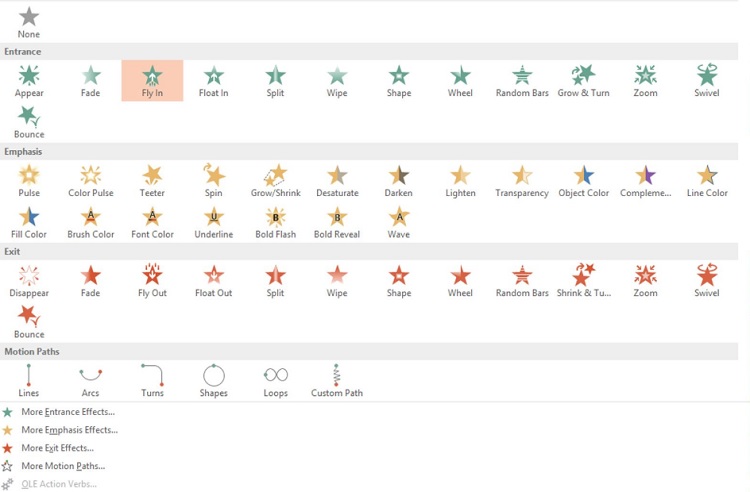Screen dimensions: 750x492
Task: Choose the Custom Path motion path
Action: point(337,380)
